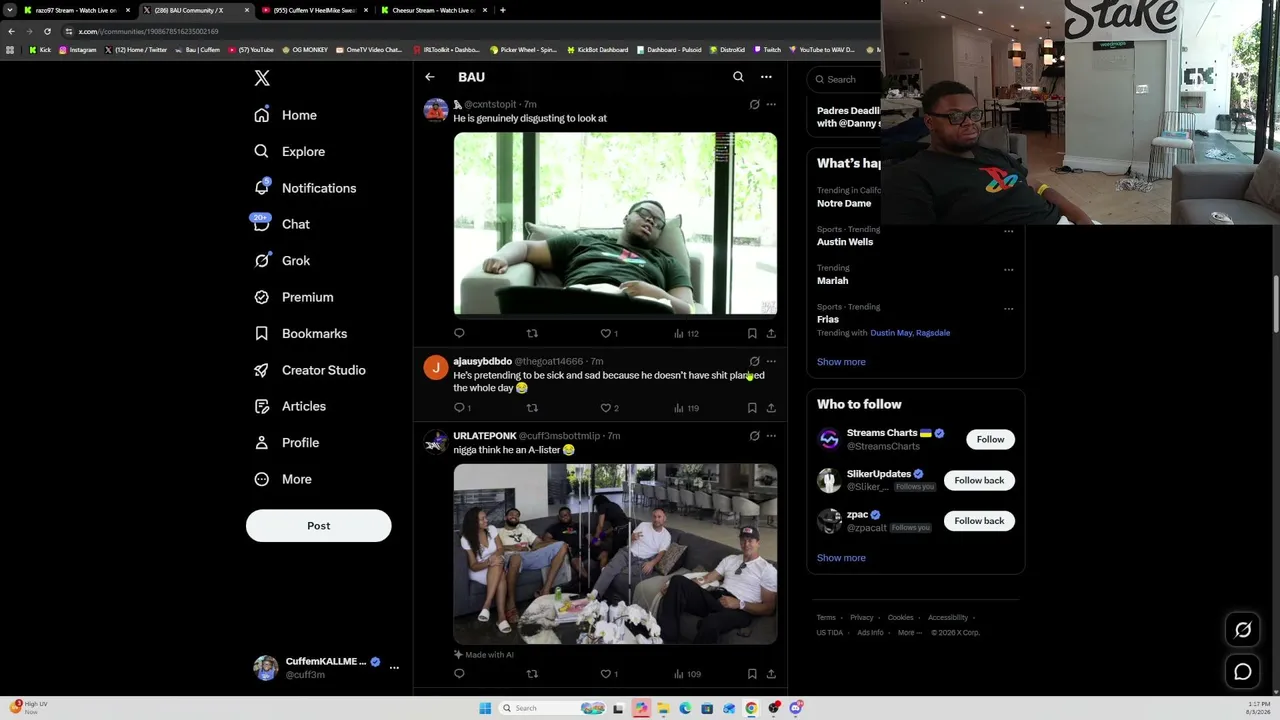
Task: Click the Post button
Action: pyautogui.click(x=319, y=526)
